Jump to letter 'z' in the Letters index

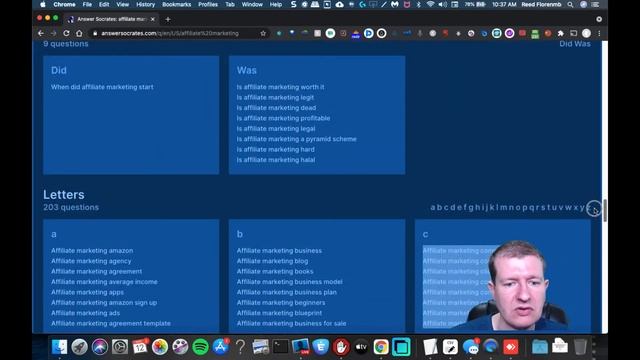tap(588, 207)
